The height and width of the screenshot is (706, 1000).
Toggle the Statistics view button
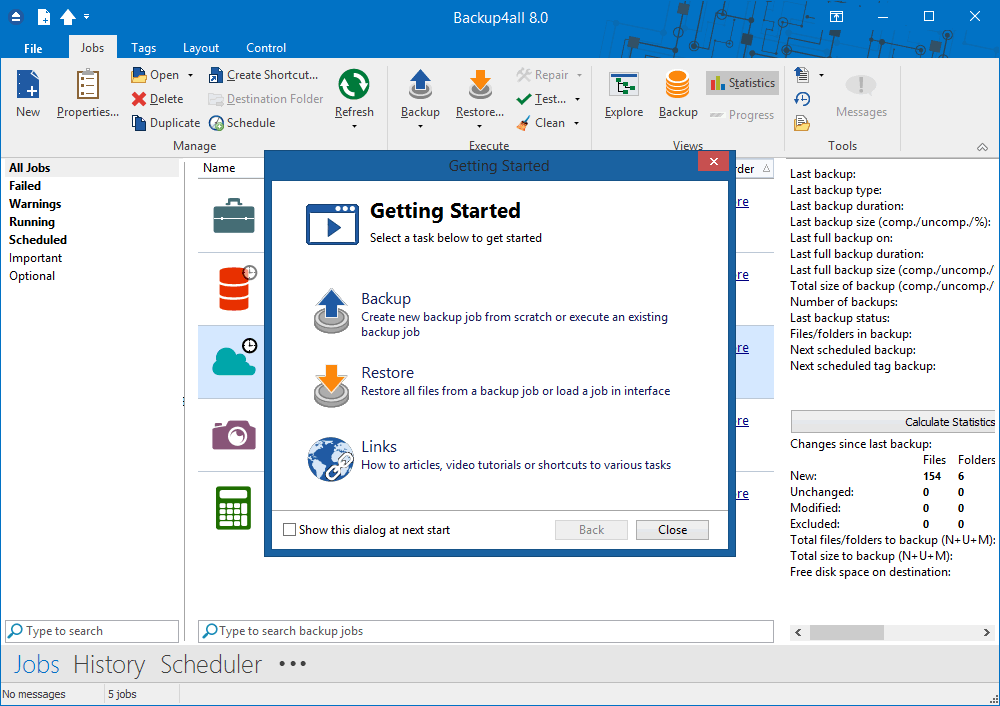tap(742, 83)
